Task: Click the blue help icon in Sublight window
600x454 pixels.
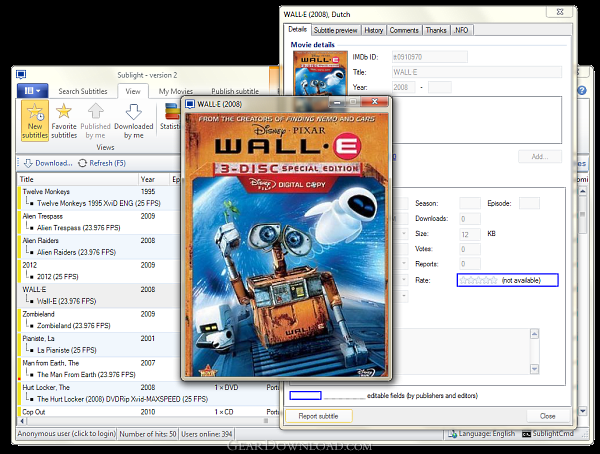Action: click(x=582, y=90)
